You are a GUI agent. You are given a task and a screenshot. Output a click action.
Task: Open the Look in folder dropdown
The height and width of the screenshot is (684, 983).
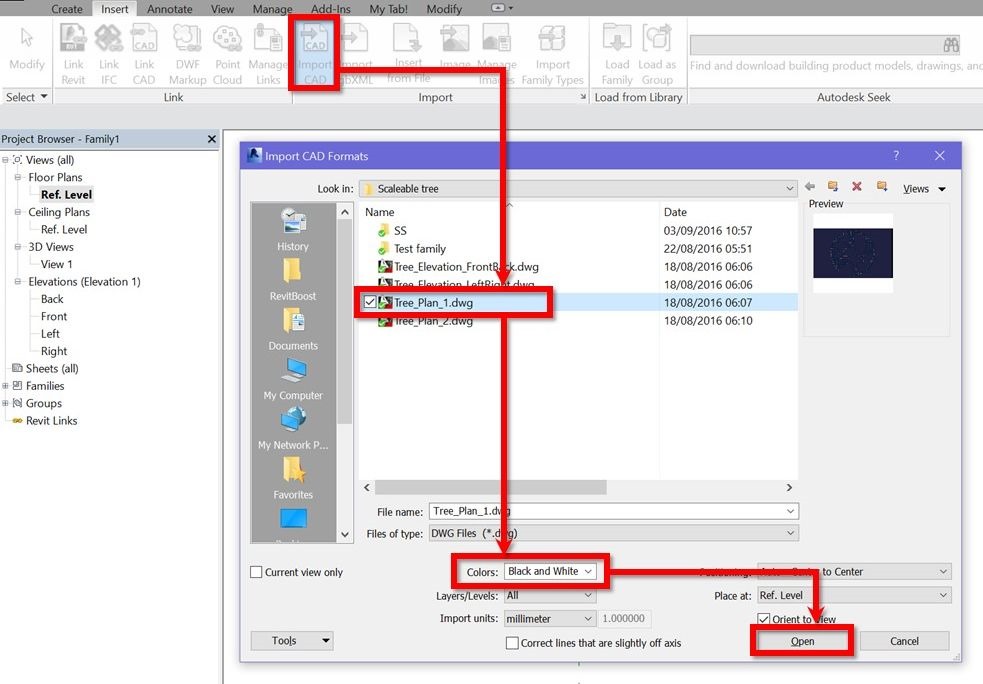pyautogui.click(x=789, y=188)
